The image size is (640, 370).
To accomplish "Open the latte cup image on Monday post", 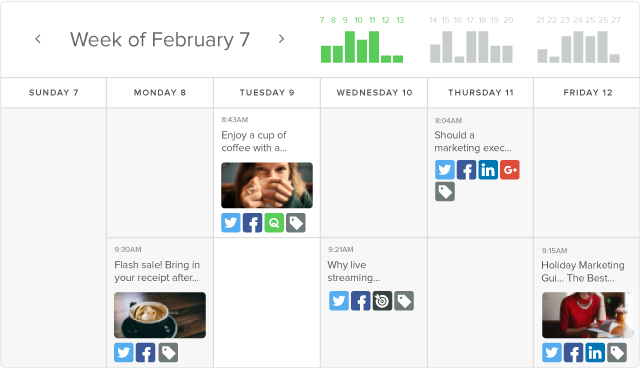I will point(160,315).
